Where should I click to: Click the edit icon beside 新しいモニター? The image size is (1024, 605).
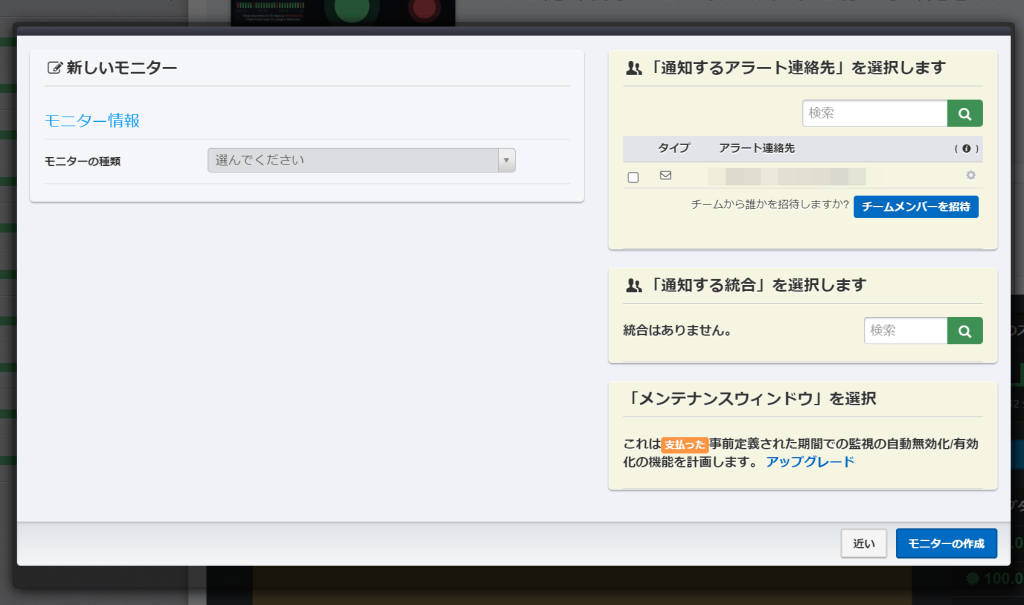point(54,69)
